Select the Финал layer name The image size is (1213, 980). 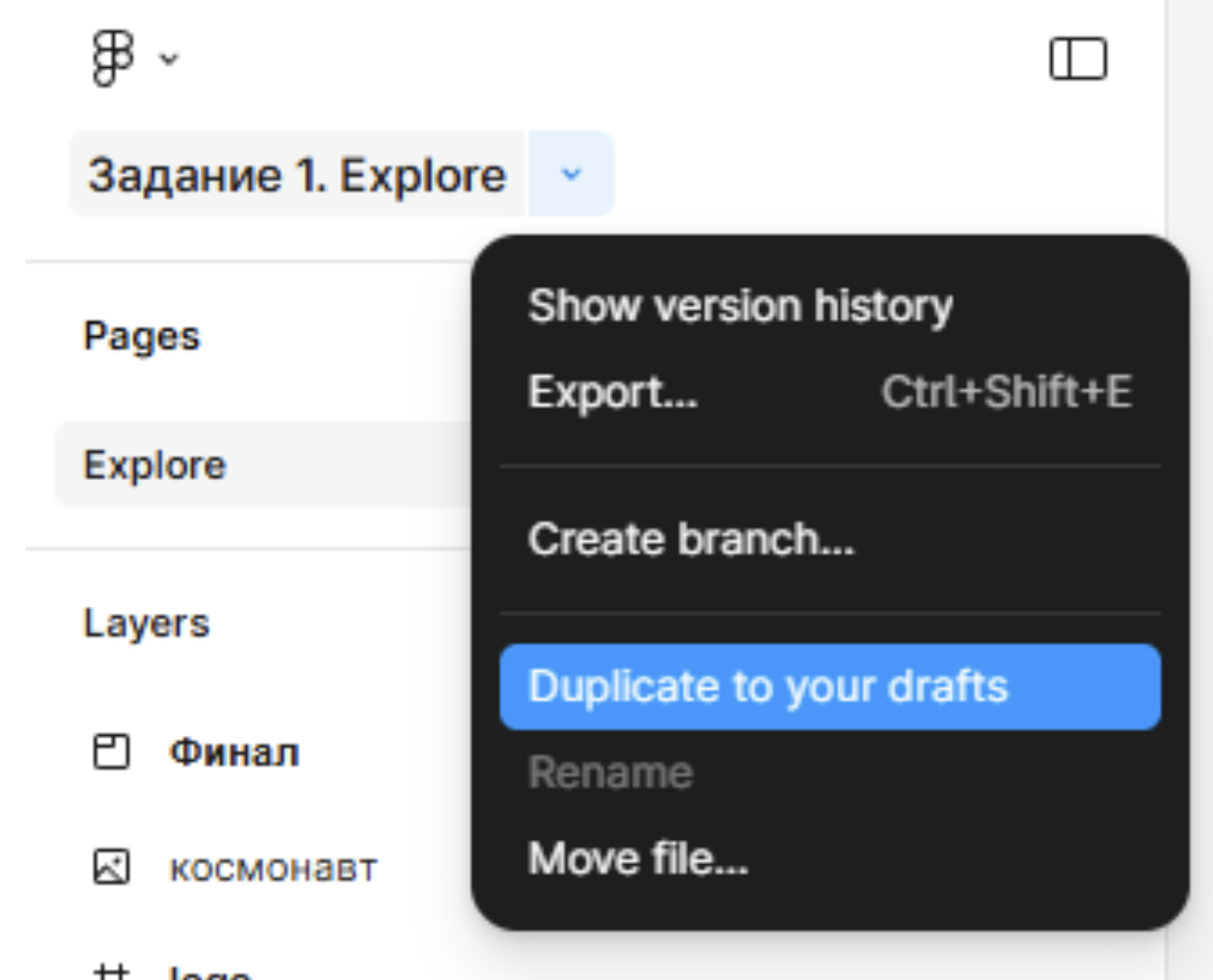pos(234,753)
